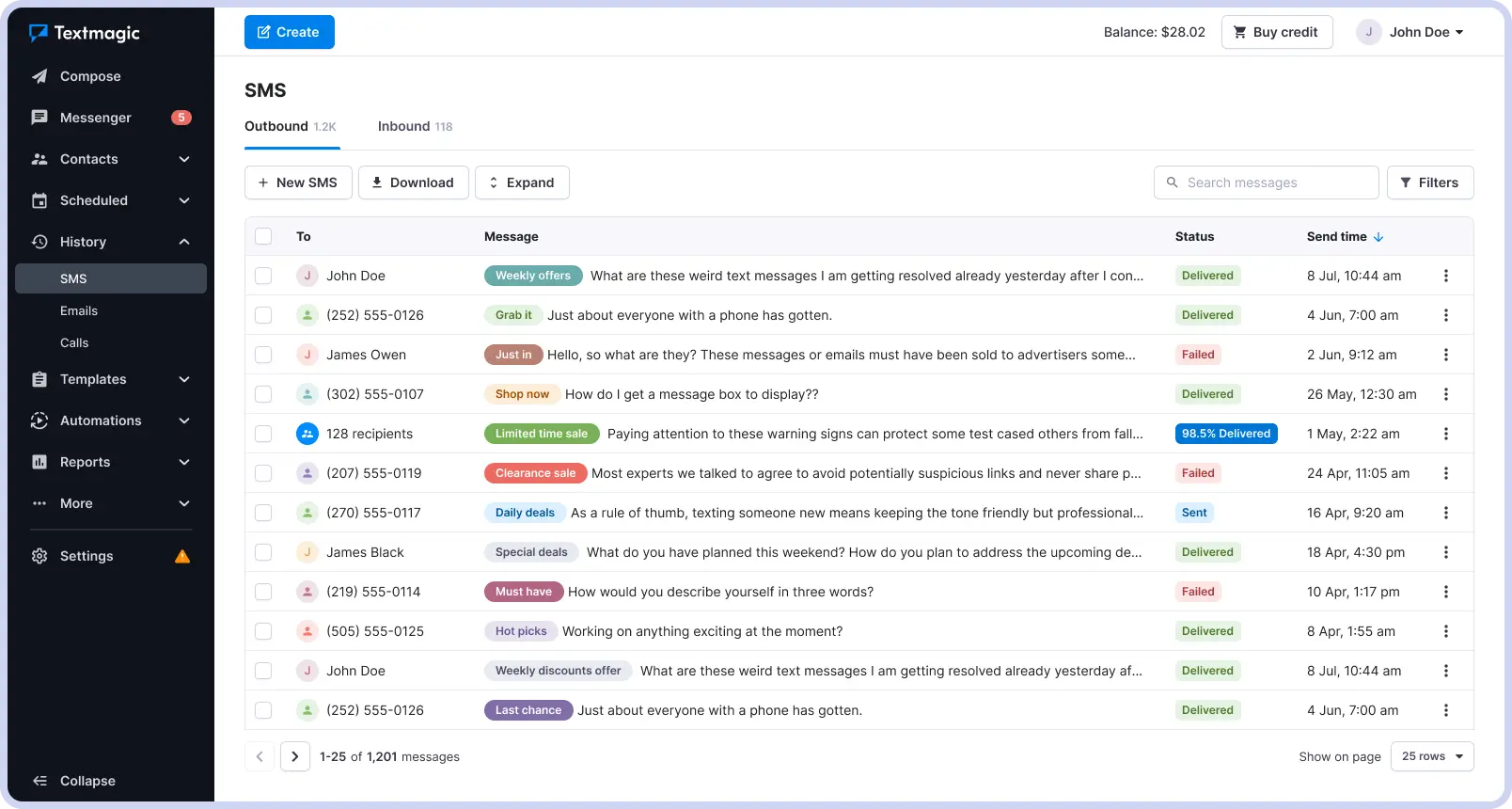This screenshot has height=809, width=1512.
Task: Go to next page of messages
Action: (x=295, y=756)
